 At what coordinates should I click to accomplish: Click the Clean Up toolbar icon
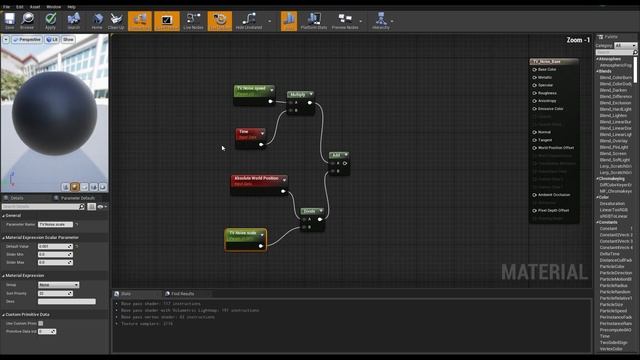[x=116, y=20]
